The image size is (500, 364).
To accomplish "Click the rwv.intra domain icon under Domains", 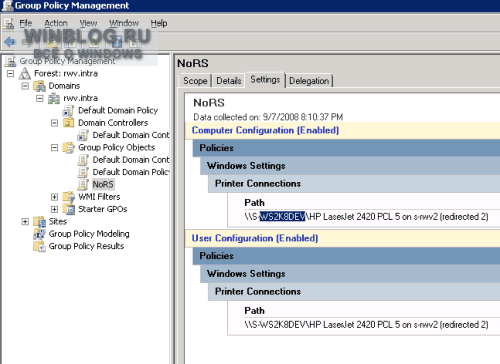I will [x=54, y=98].
